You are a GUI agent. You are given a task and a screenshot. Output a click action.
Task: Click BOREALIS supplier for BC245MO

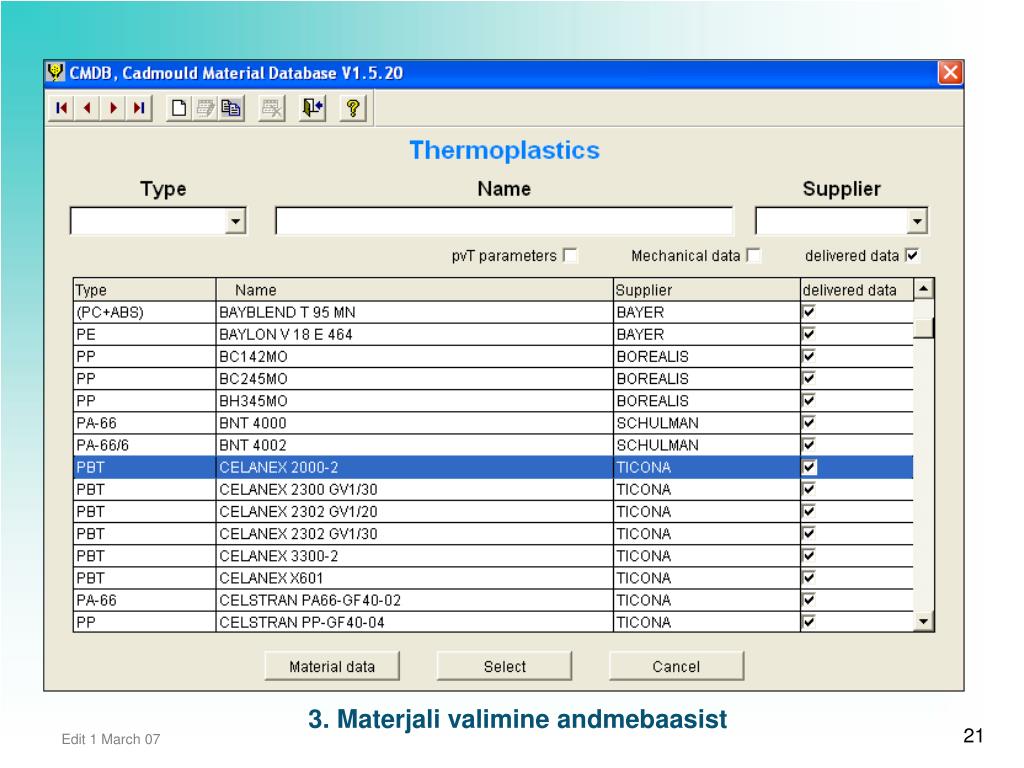707,379
